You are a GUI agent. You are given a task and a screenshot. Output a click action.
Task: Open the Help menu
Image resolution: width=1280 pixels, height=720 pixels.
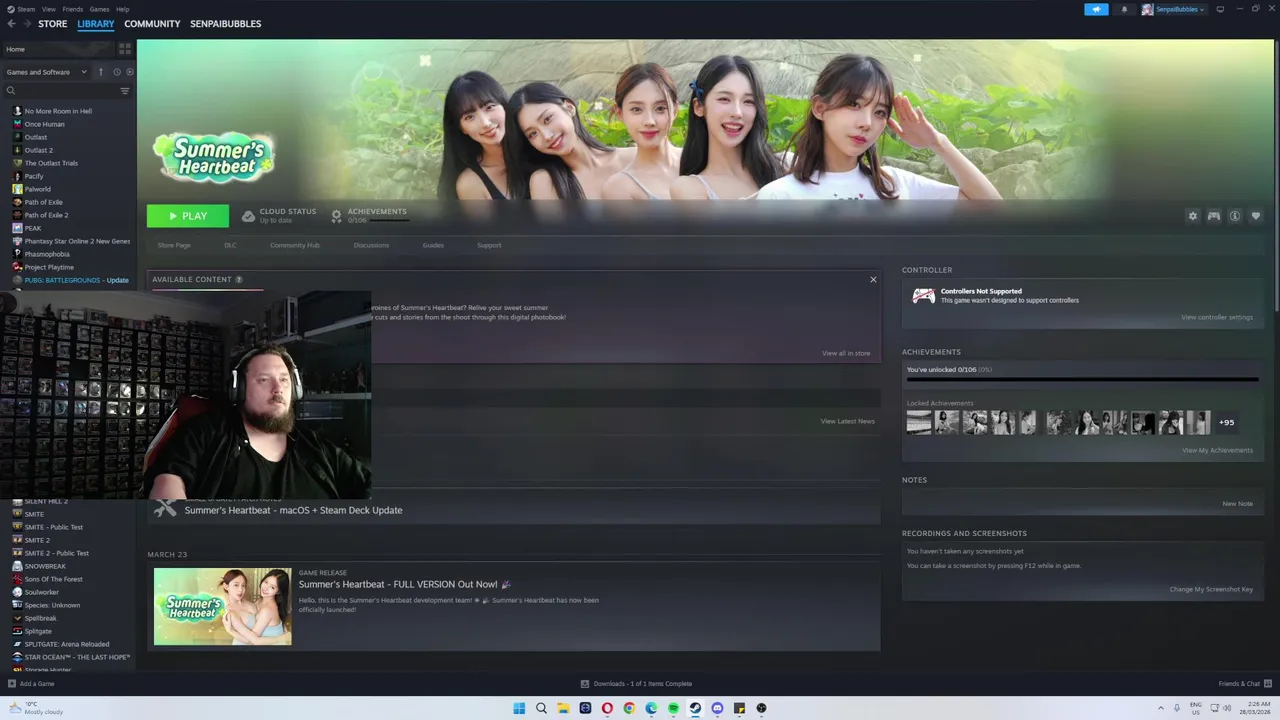coord(122,9)
